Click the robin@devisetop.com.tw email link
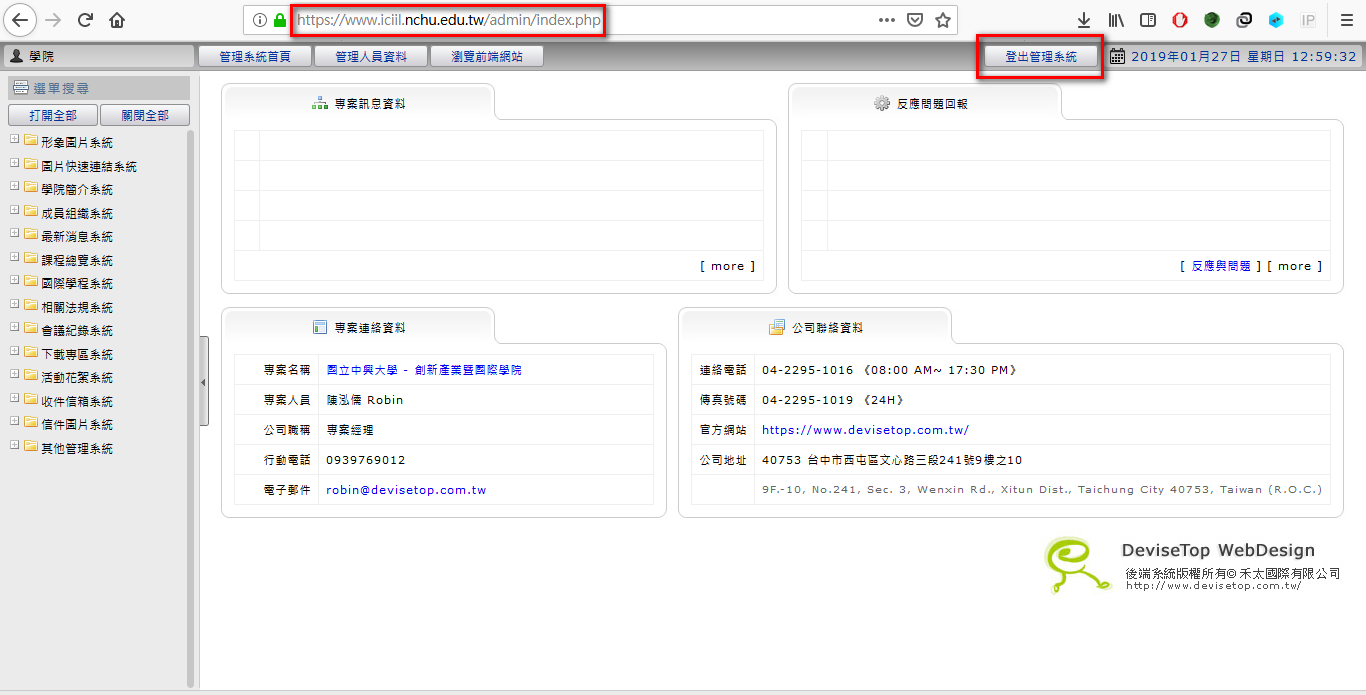This screenshot has width=1366, height=695. pos(406,490)
